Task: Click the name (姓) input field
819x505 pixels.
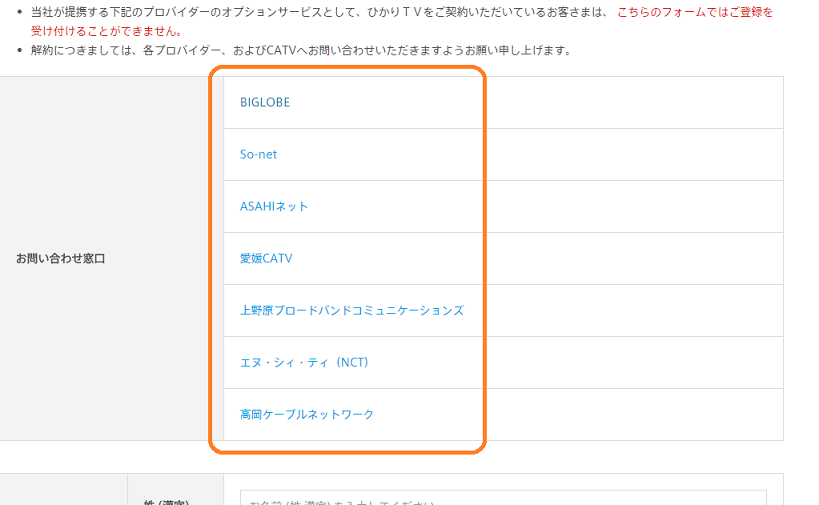Action: pos(503,498)
